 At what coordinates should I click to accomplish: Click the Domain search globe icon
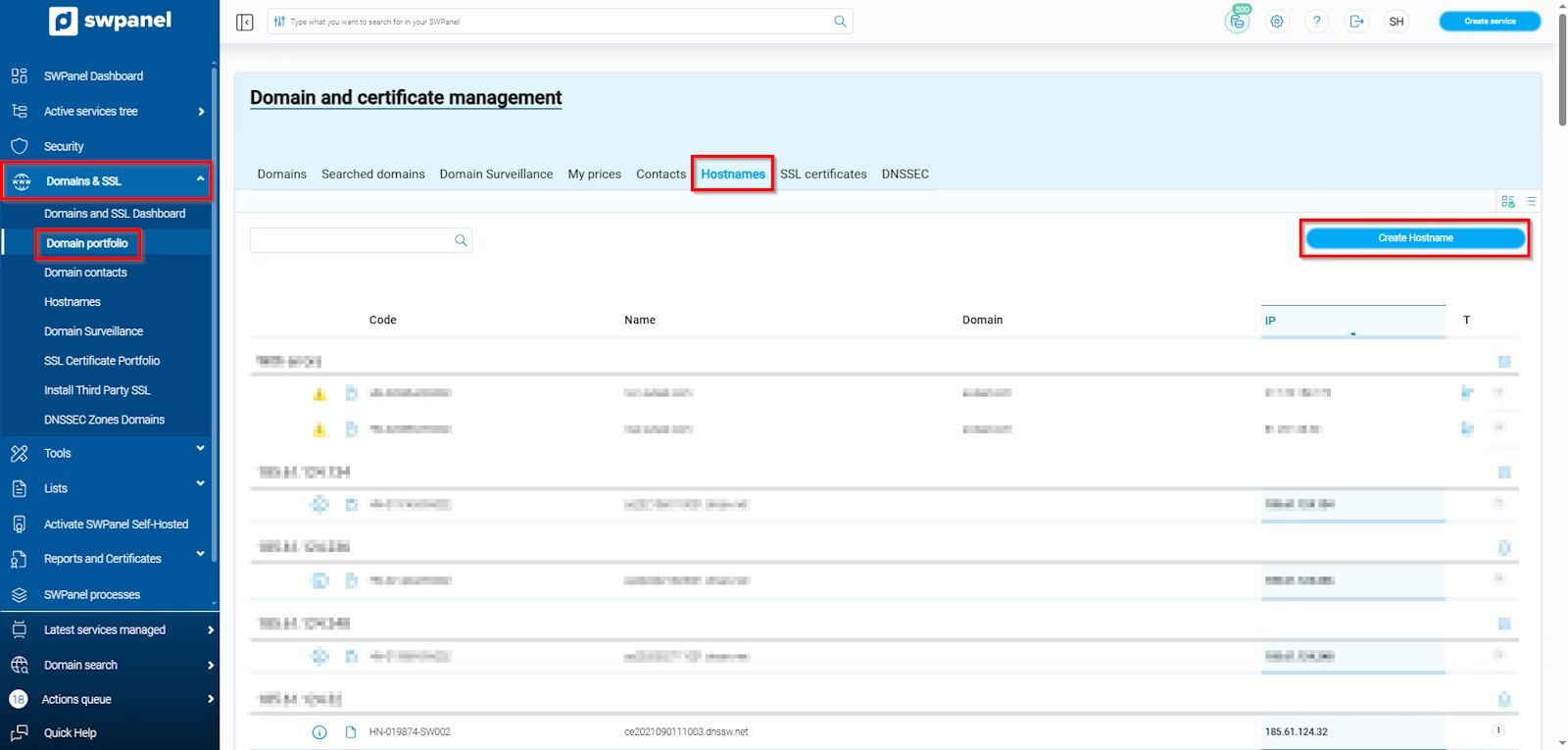[x=20, y=665]
